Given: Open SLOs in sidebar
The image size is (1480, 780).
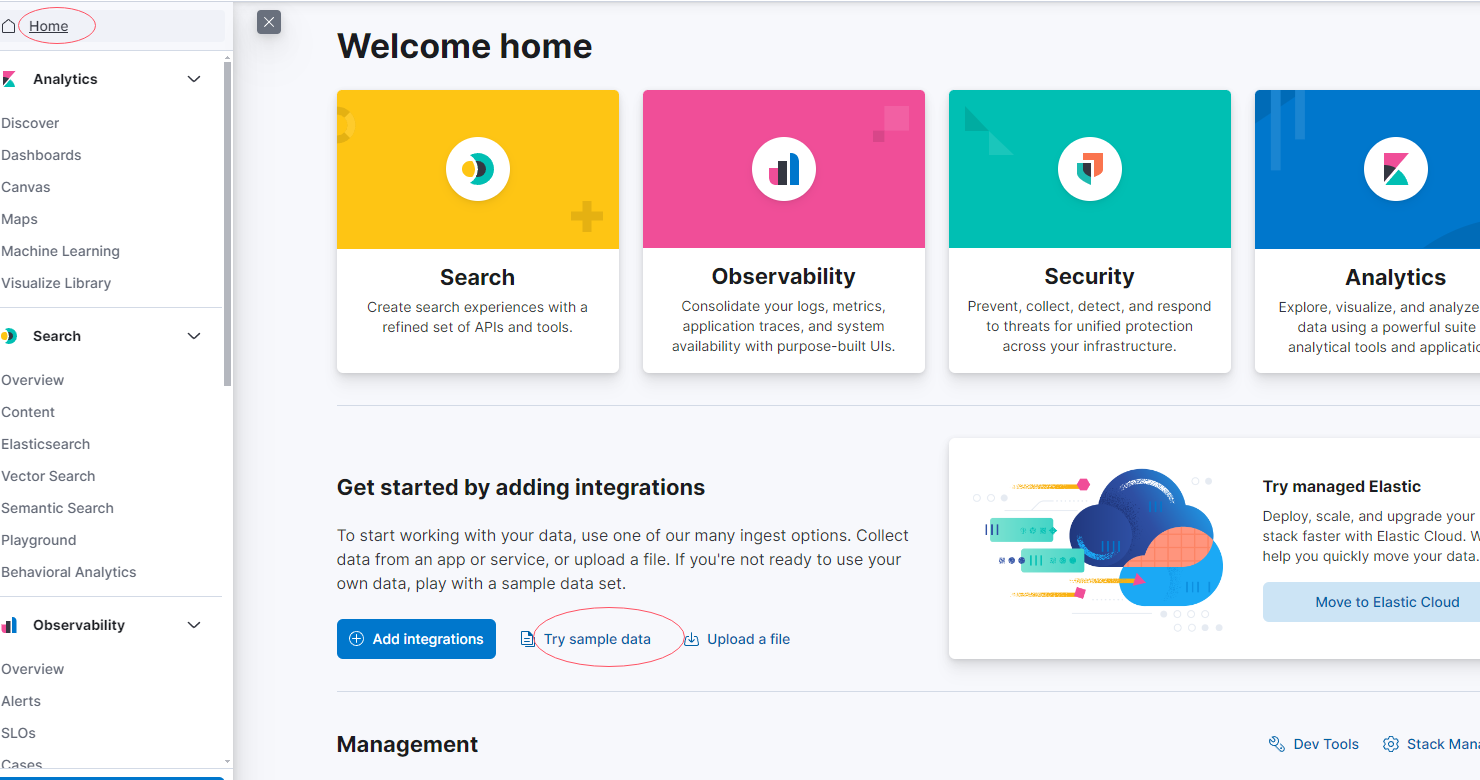Looking at the screenshot, I should pos(18,733).
